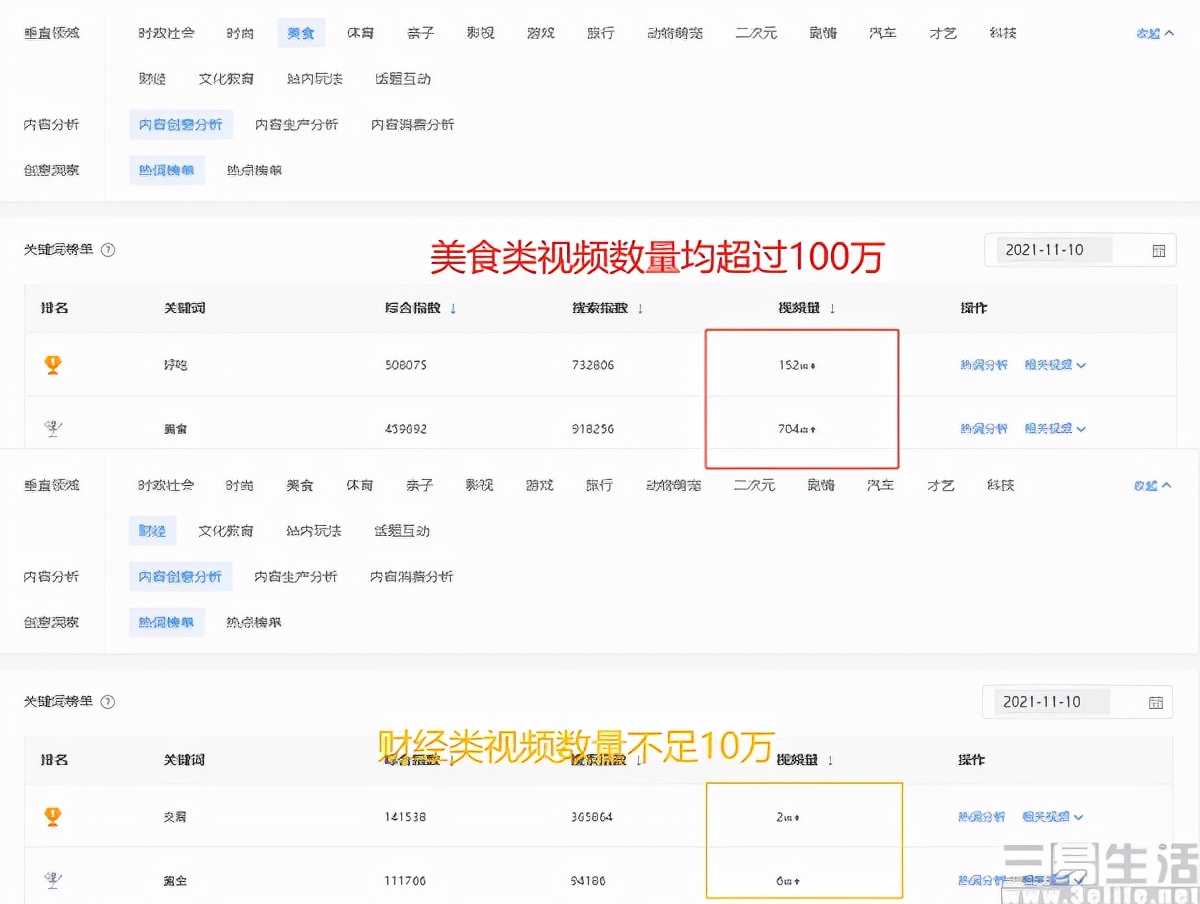Toggle the 美食 category filter chip

coord(300,32)
